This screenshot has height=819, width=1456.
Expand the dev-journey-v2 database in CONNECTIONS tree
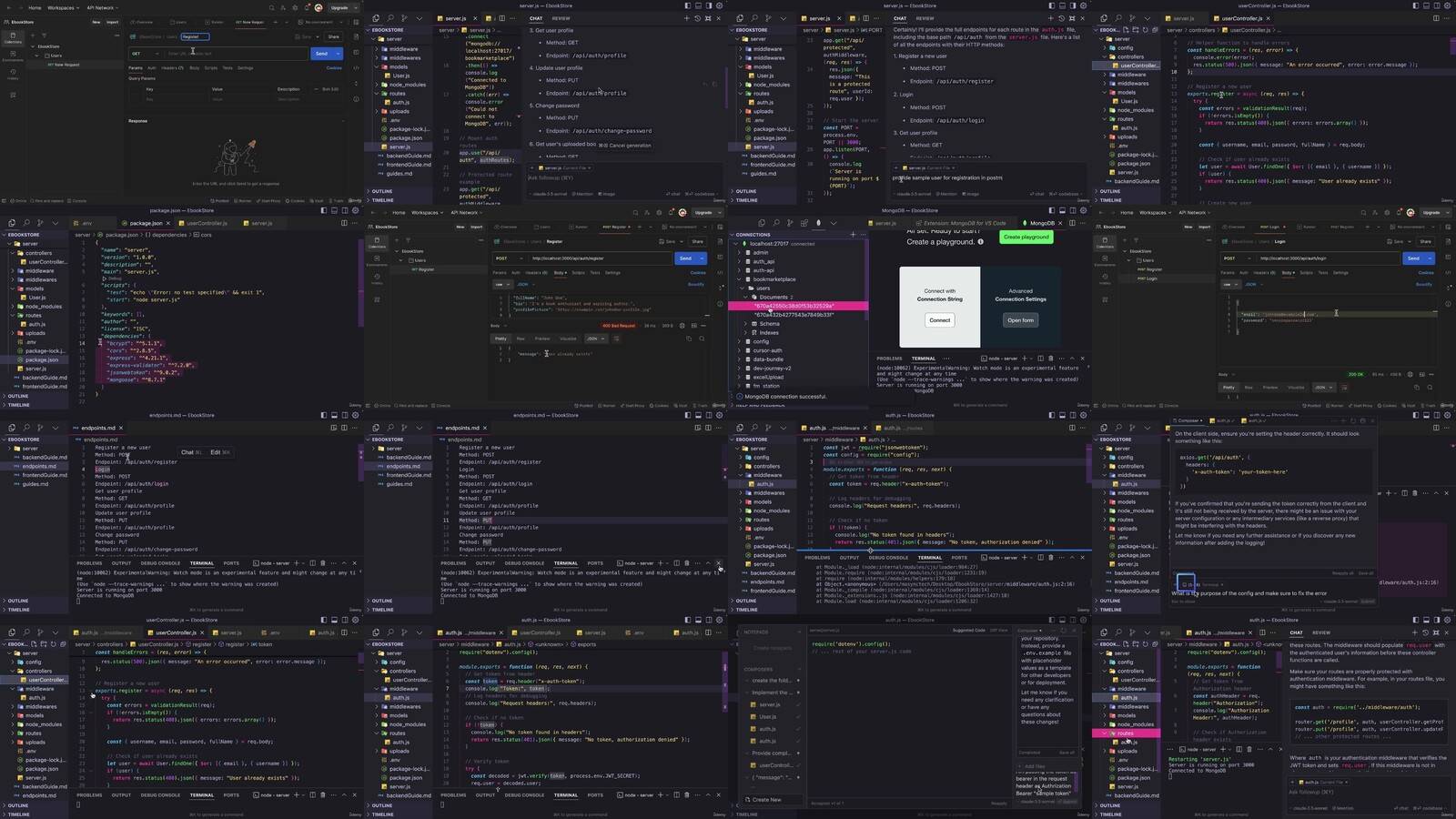(x=740, y=369)
